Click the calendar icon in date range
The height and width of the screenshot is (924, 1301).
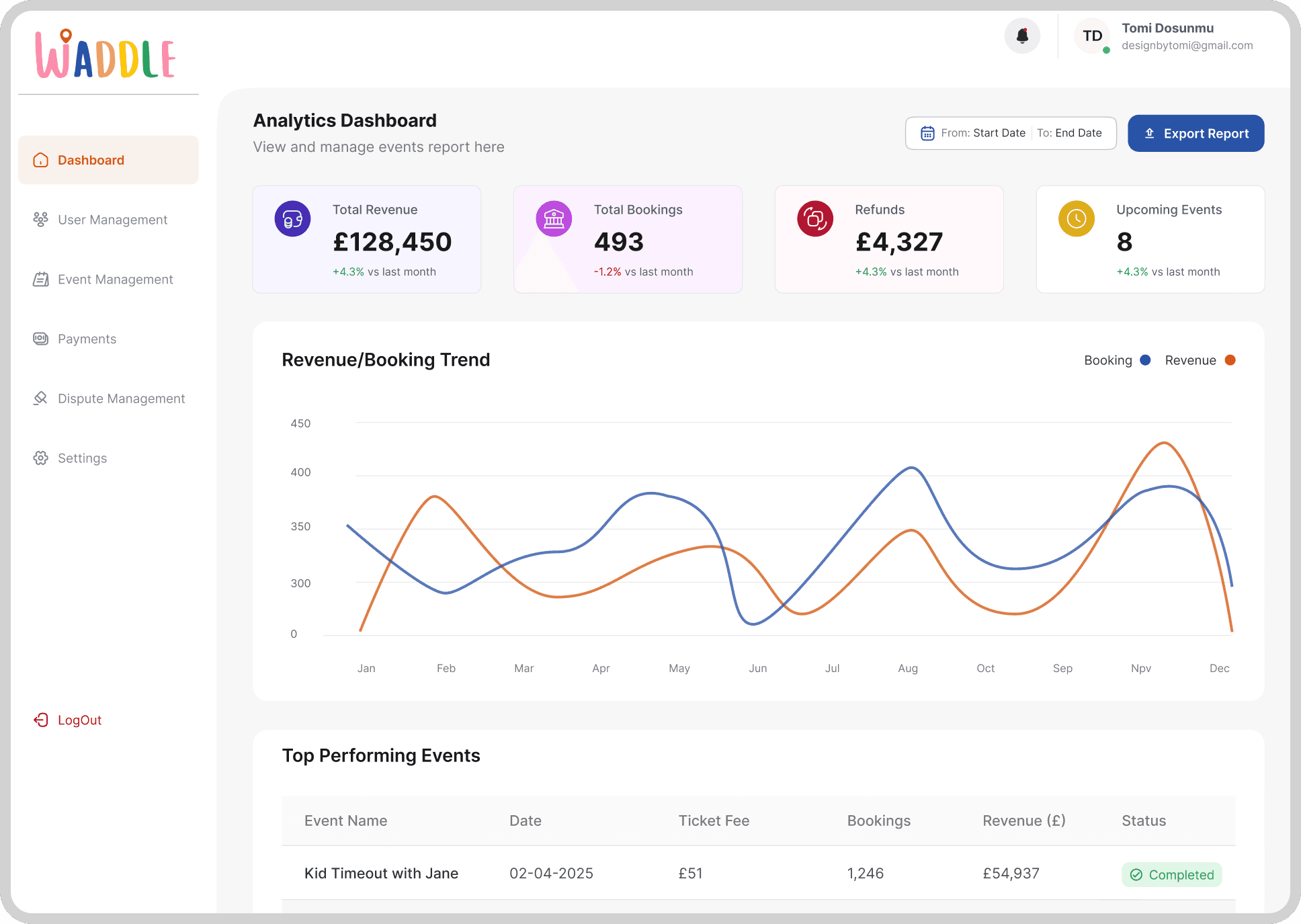pos(927,133)
